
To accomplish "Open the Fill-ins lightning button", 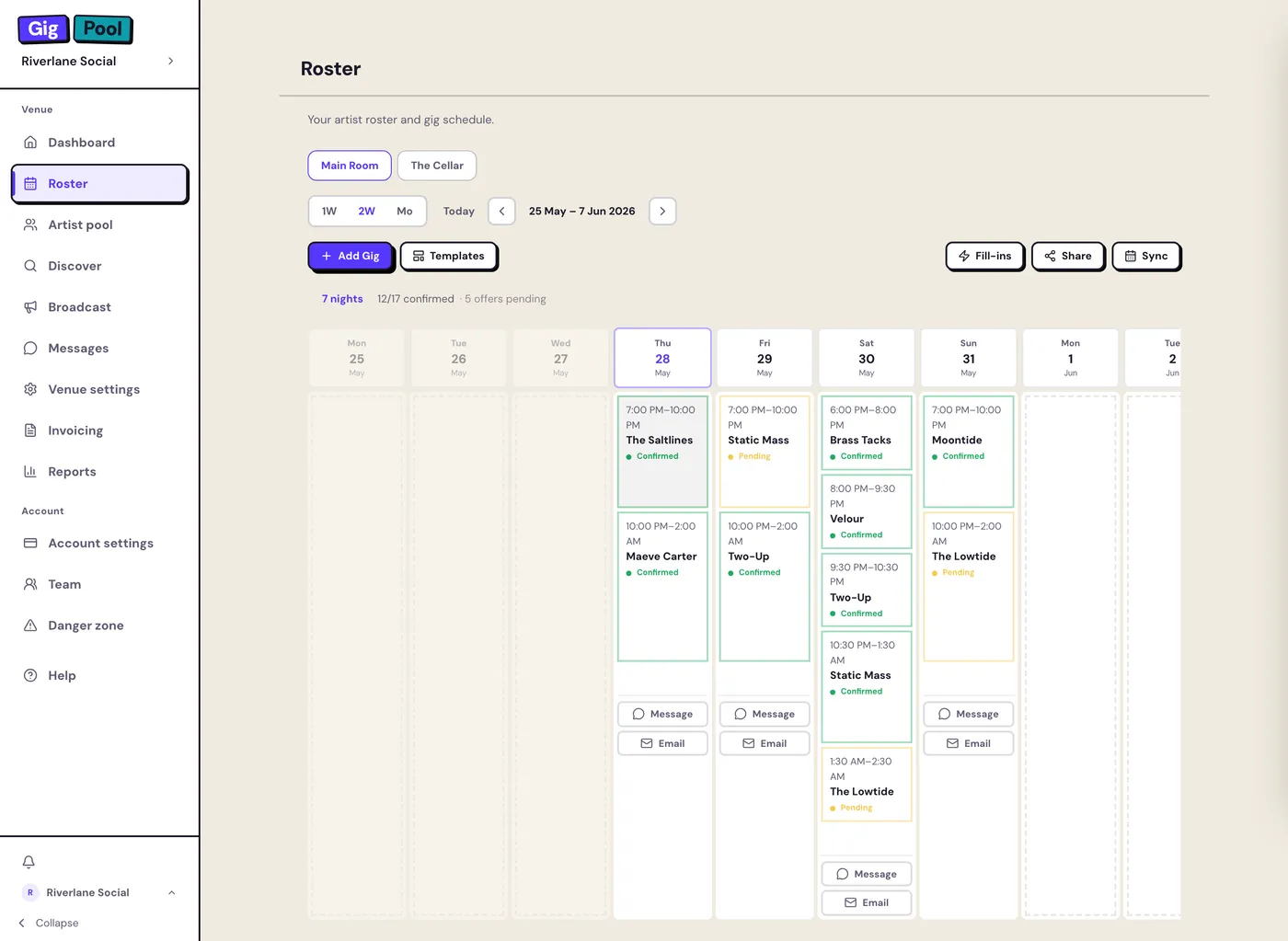I will (x=984, y=256).
